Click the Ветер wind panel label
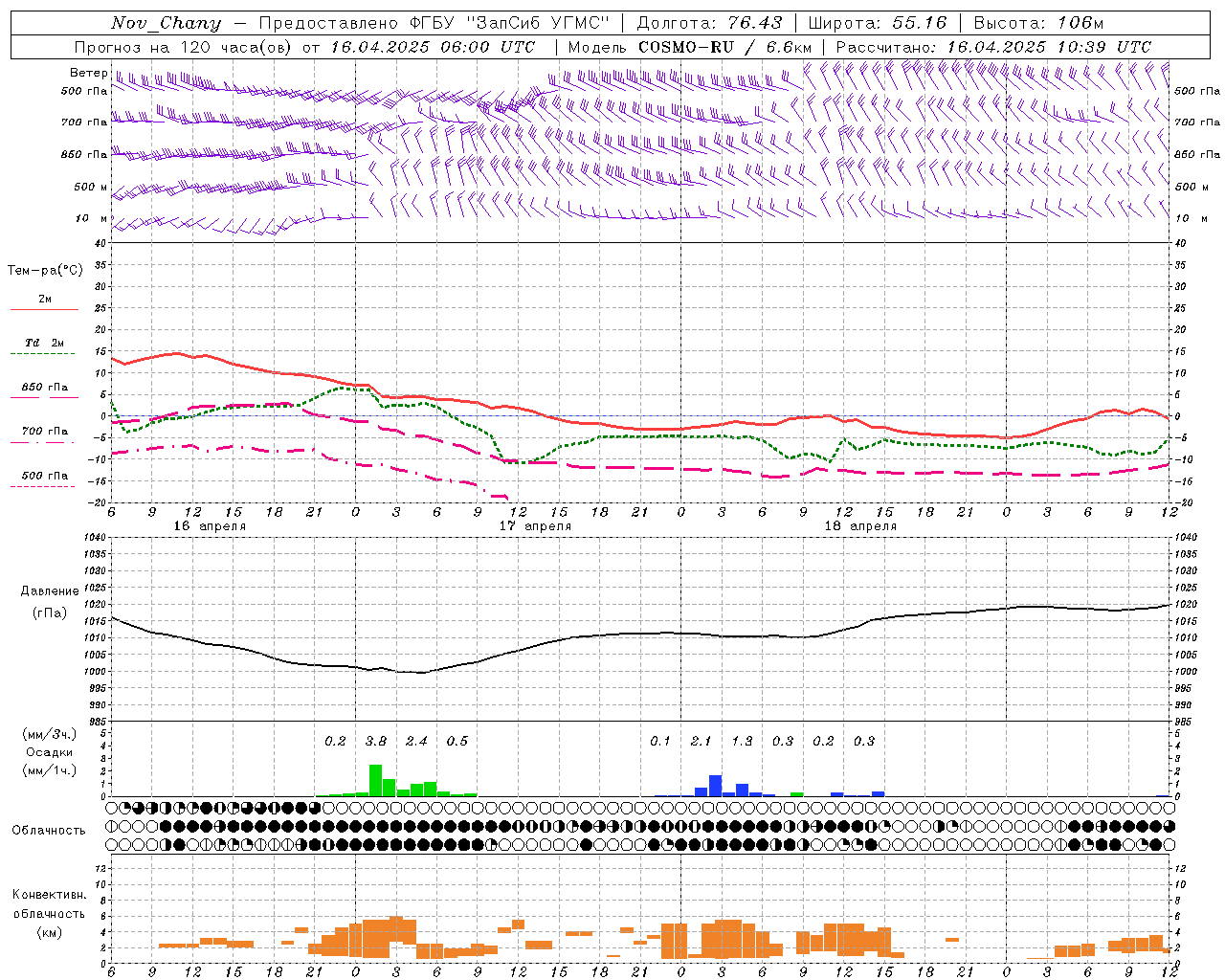The height and width of the screenshot is (980, 1225). [x=88, y=73]
